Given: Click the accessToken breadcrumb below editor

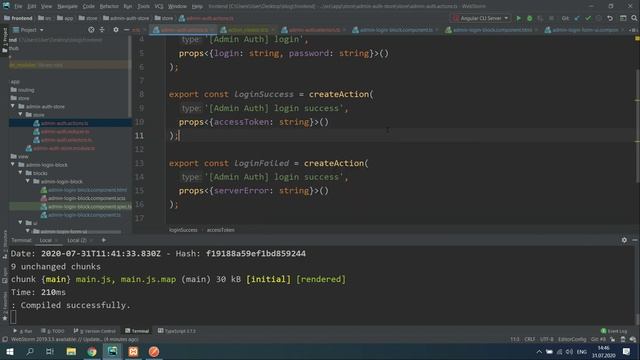Looking at the screenshot, I should (220, 230).
